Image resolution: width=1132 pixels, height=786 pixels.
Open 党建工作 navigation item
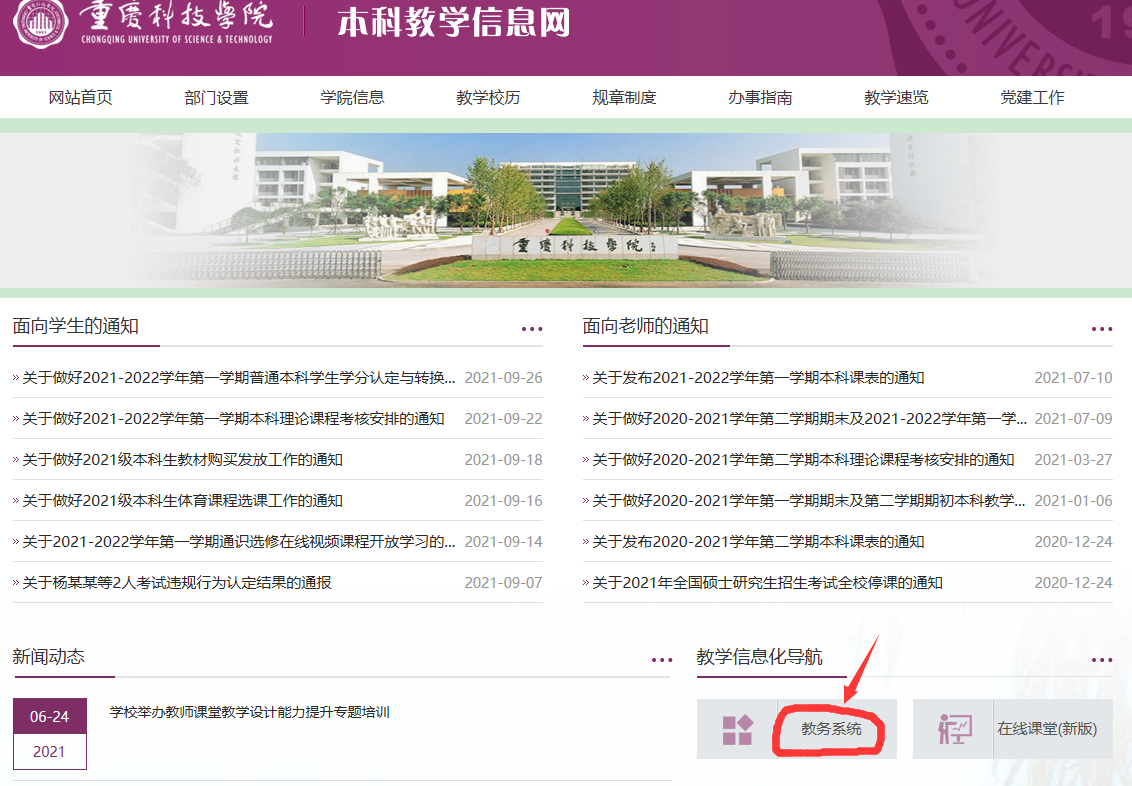pos(1032,97)
